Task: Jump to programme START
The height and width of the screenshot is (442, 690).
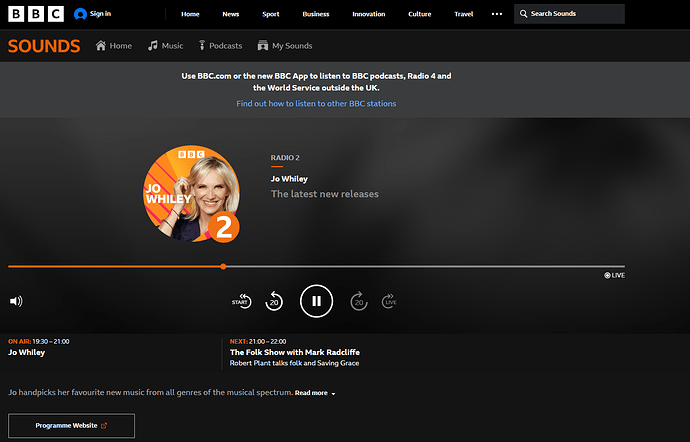Action: (x=242, y=302)
